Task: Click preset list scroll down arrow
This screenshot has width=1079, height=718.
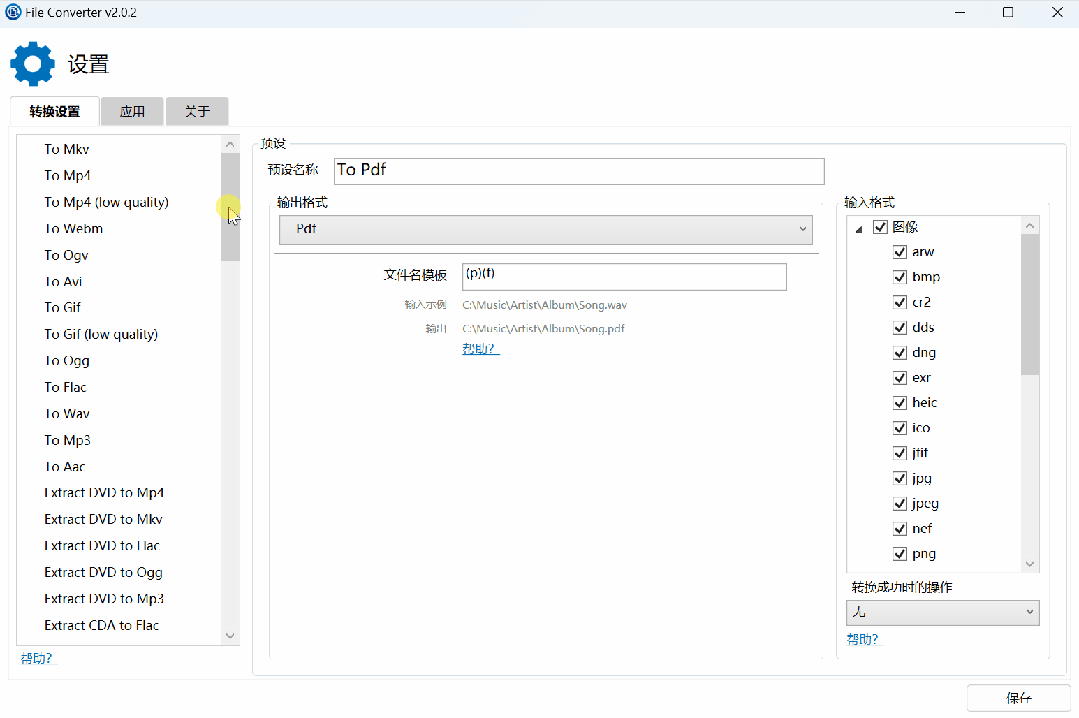Action: pos(230,635)
